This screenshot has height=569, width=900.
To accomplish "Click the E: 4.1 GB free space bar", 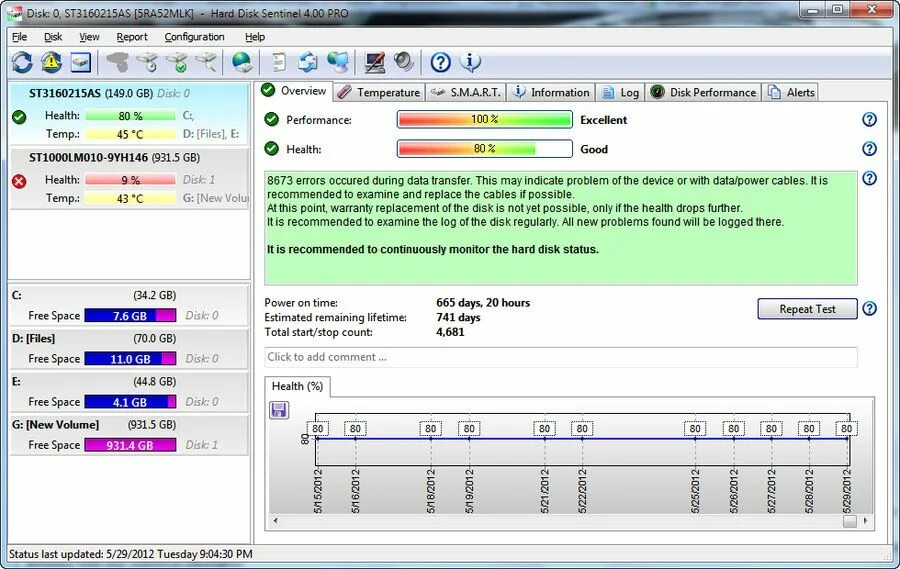I will coord(130,402).
